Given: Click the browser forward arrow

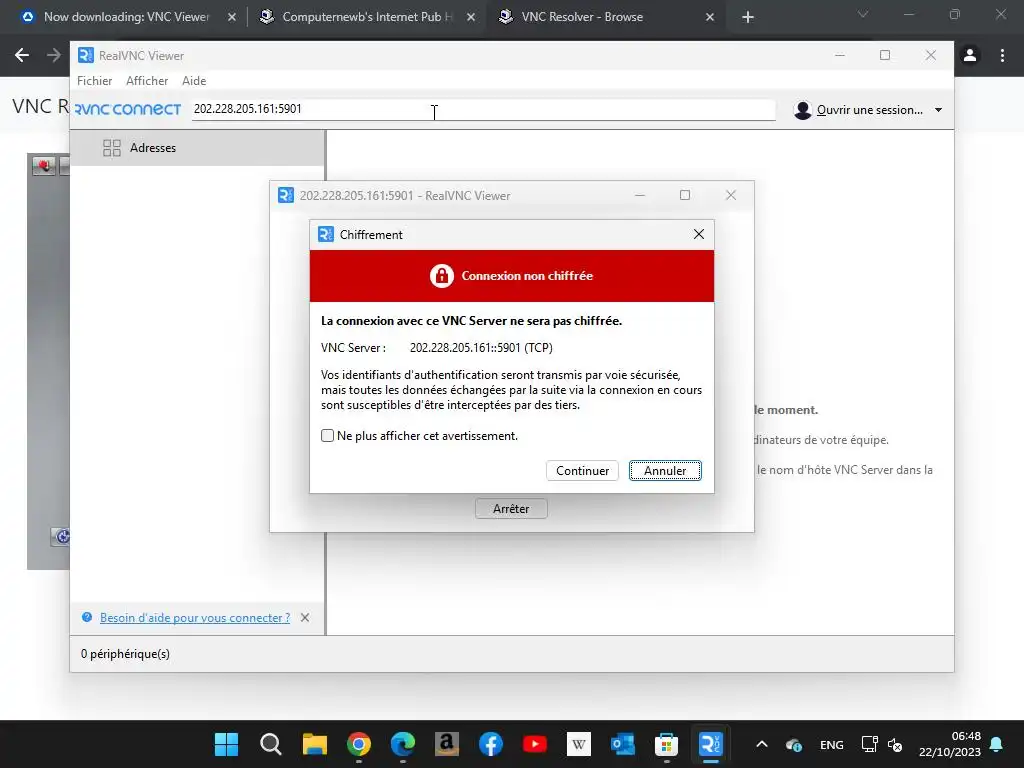Looking at the screenshot, I should [x=54, y=56].
